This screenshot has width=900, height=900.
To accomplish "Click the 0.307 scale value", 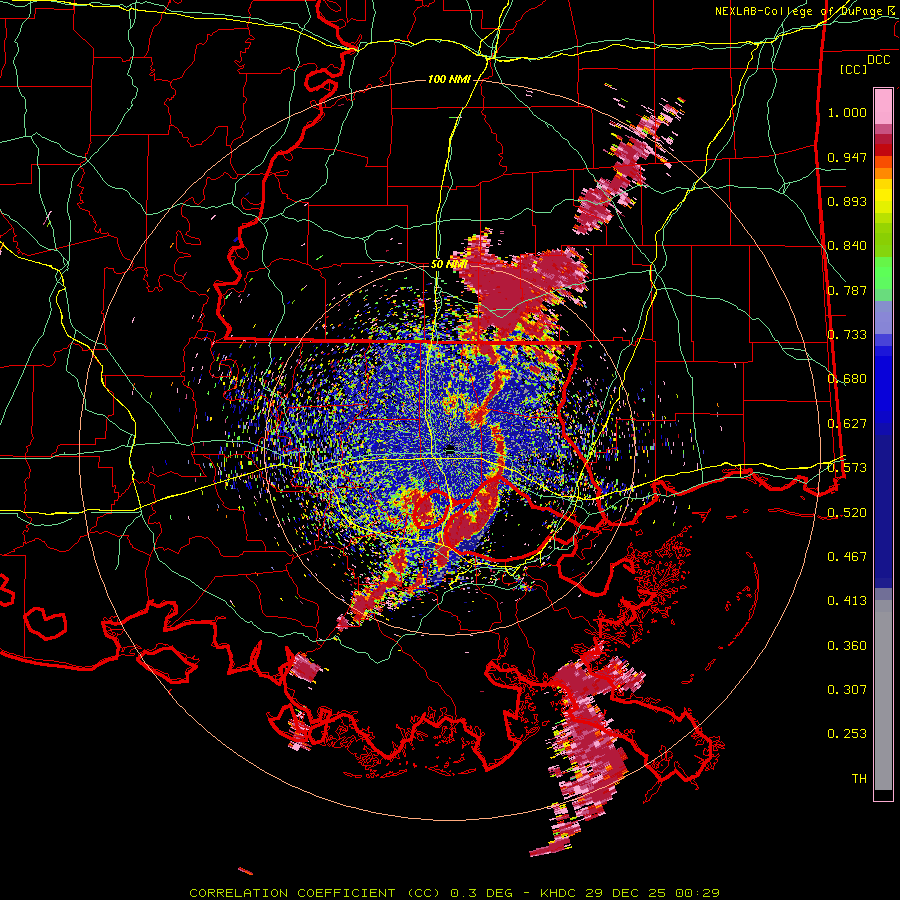I will point(847,689).
